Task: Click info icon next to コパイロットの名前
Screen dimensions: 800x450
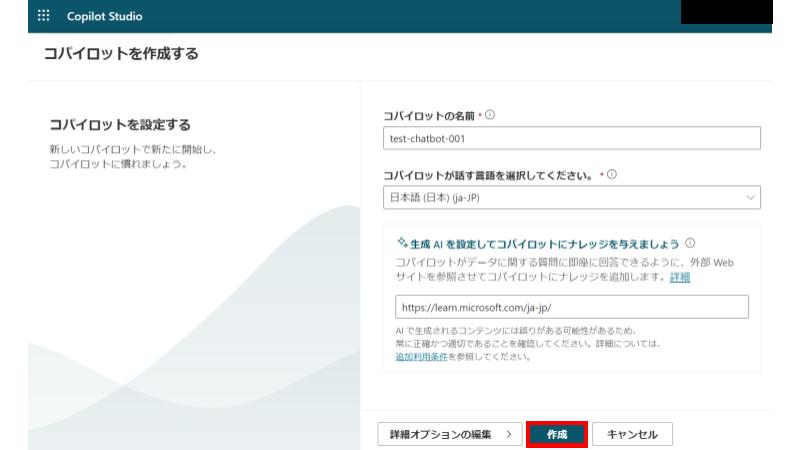Action: 490,115
